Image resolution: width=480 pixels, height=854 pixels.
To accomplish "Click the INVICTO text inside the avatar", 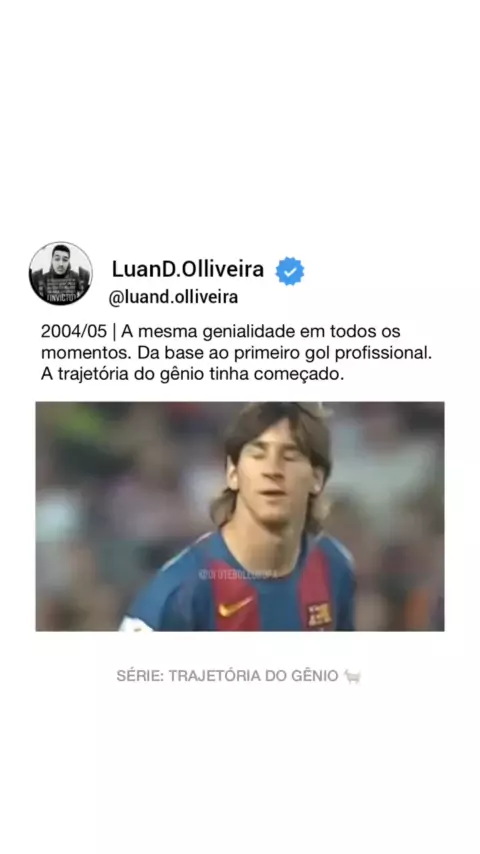I will click(60, 297).
